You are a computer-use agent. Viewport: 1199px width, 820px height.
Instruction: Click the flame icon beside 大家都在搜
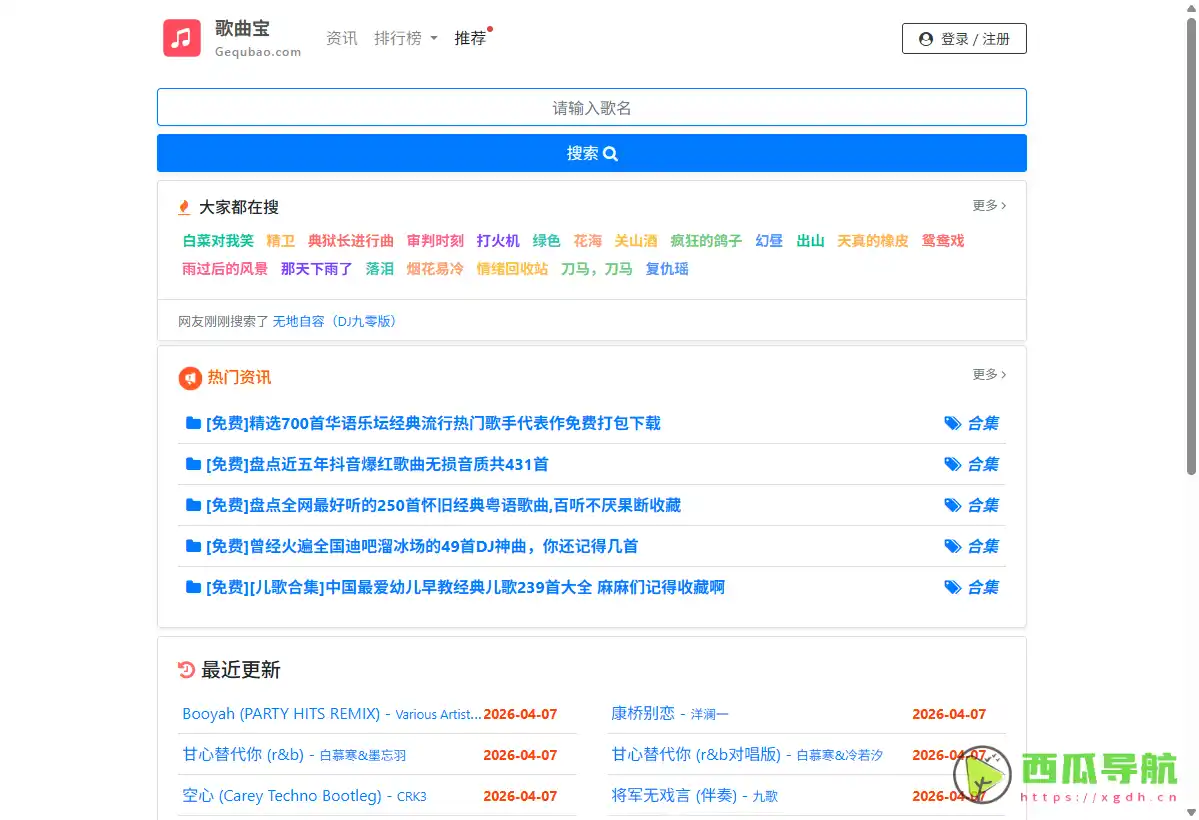[x=184, y=207]
